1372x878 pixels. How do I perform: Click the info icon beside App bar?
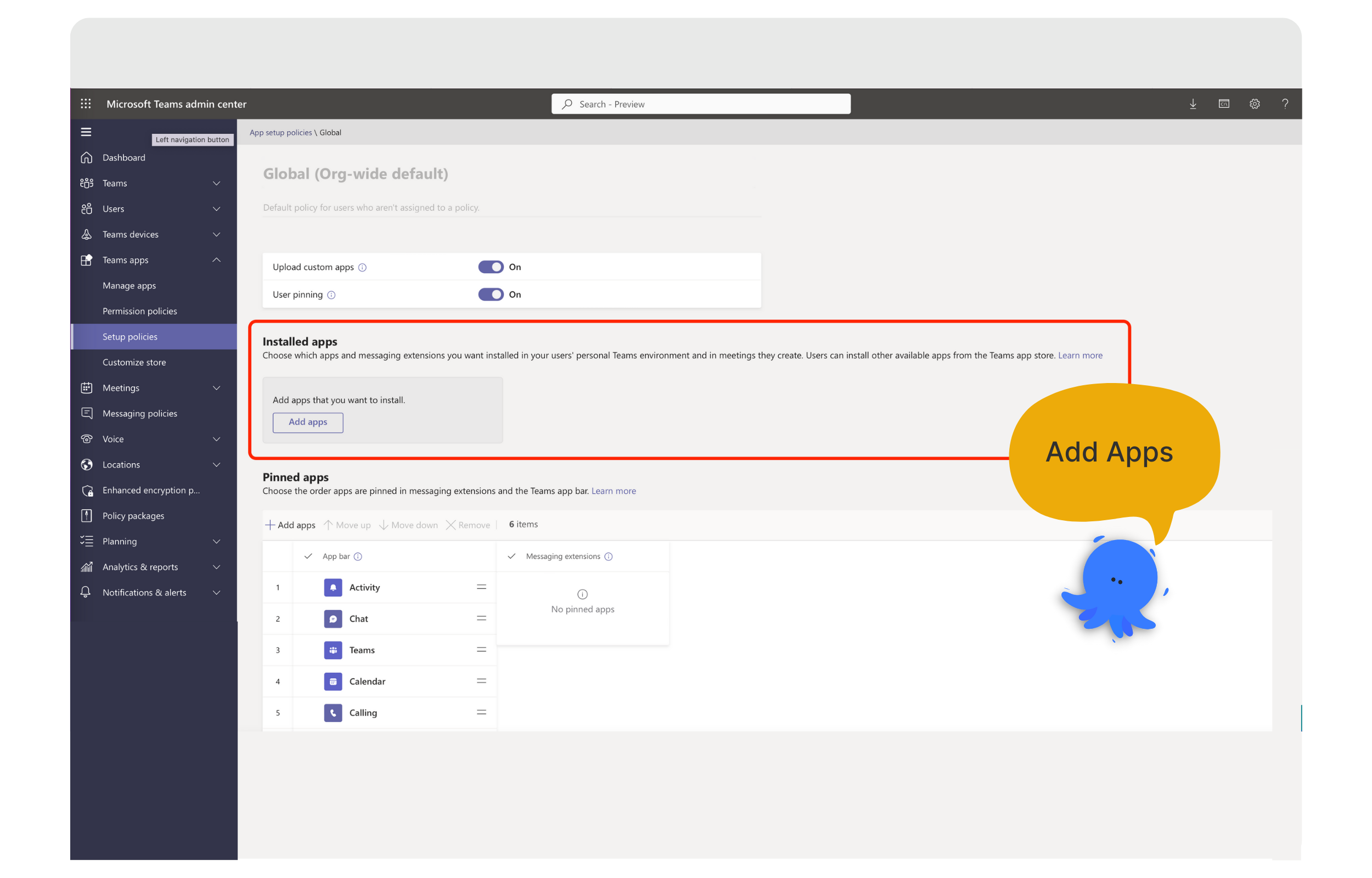pyautogui.click(x=358, y=556)
